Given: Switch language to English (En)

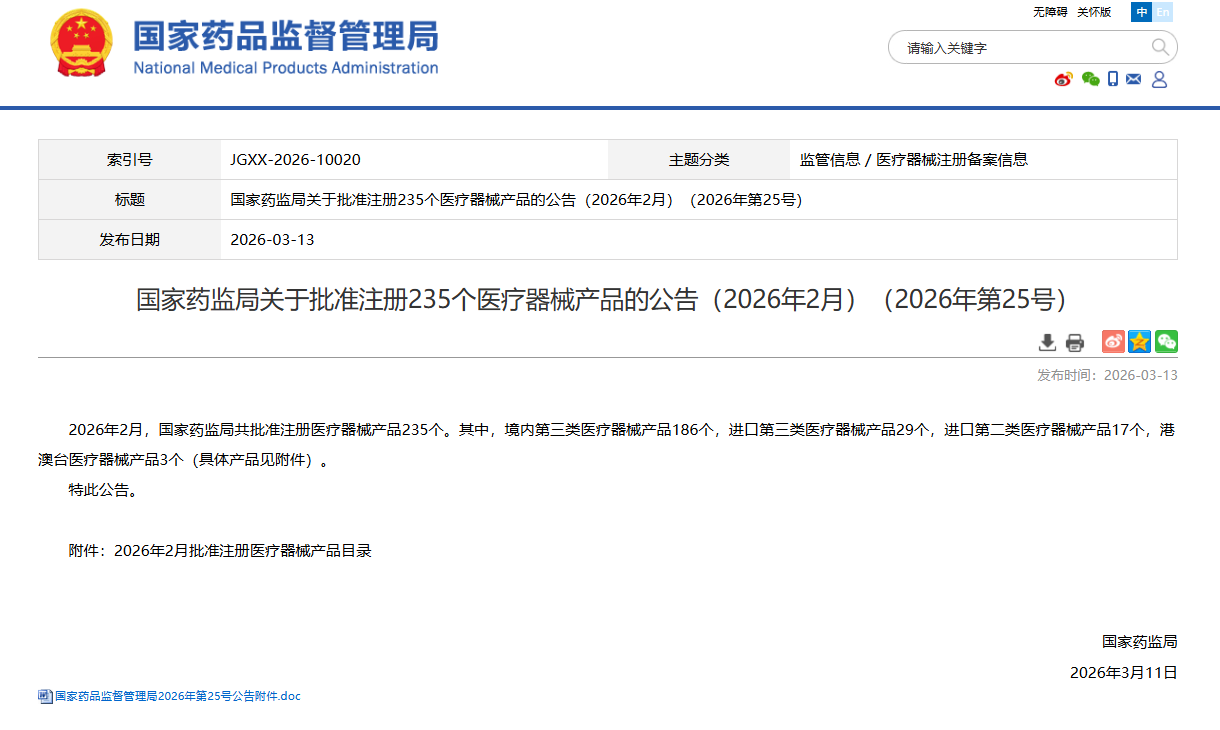Looking at the screenshot, I should tap(1163, 12).
